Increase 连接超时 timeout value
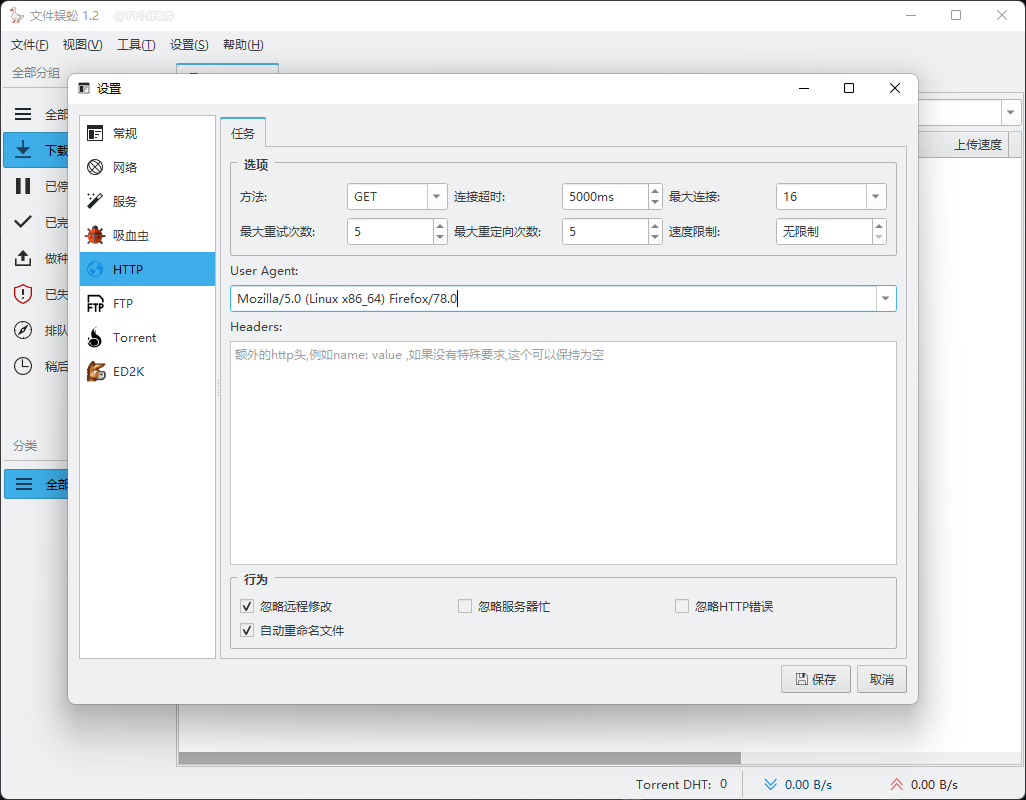 point(655,191)
